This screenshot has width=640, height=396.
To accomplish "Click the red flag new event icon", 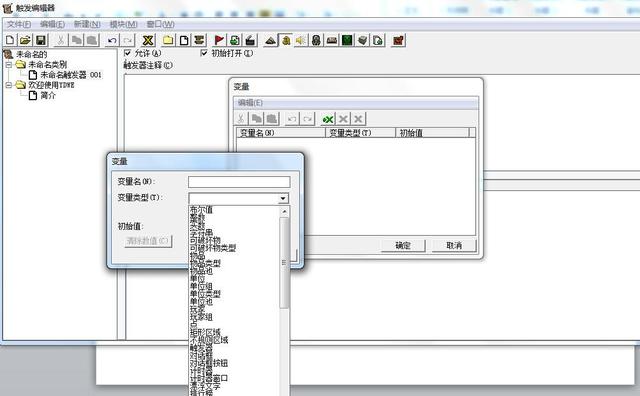I will click(x=219, y=40).
